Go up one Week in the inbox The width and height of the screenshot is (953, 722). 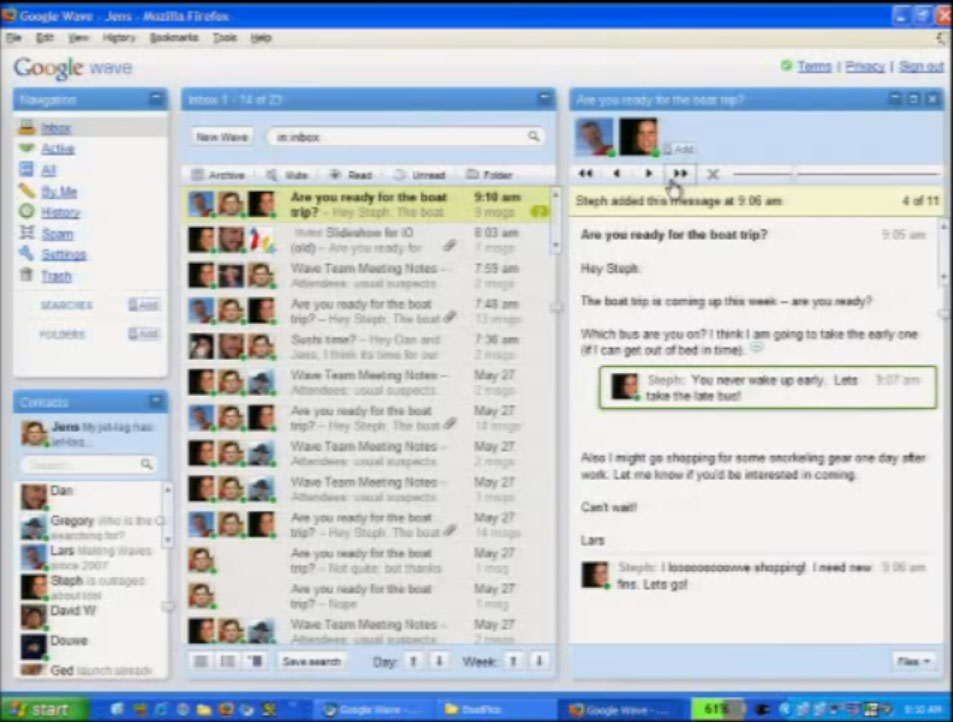coord(514,661)
